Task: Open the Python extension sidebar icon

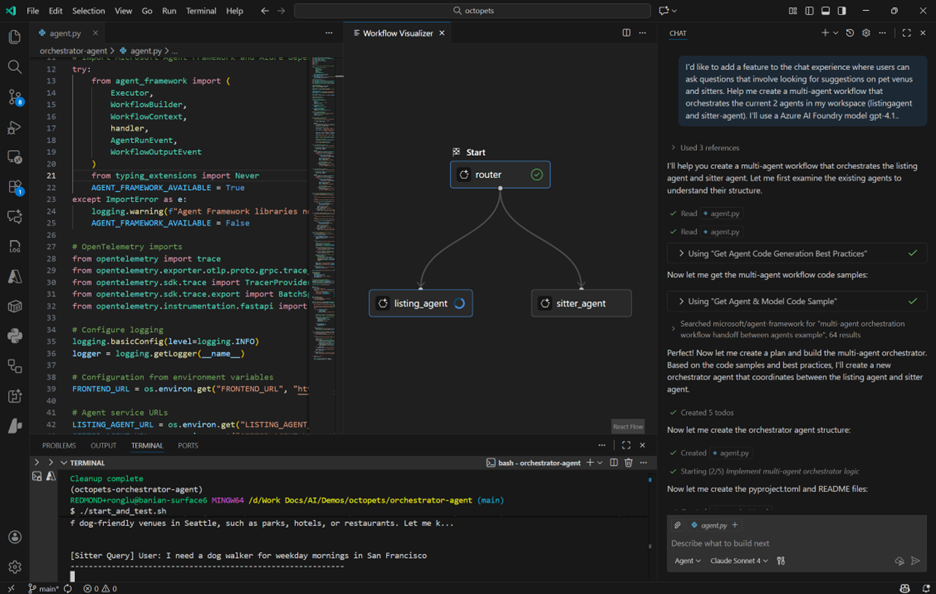Action: pos(14,336)
